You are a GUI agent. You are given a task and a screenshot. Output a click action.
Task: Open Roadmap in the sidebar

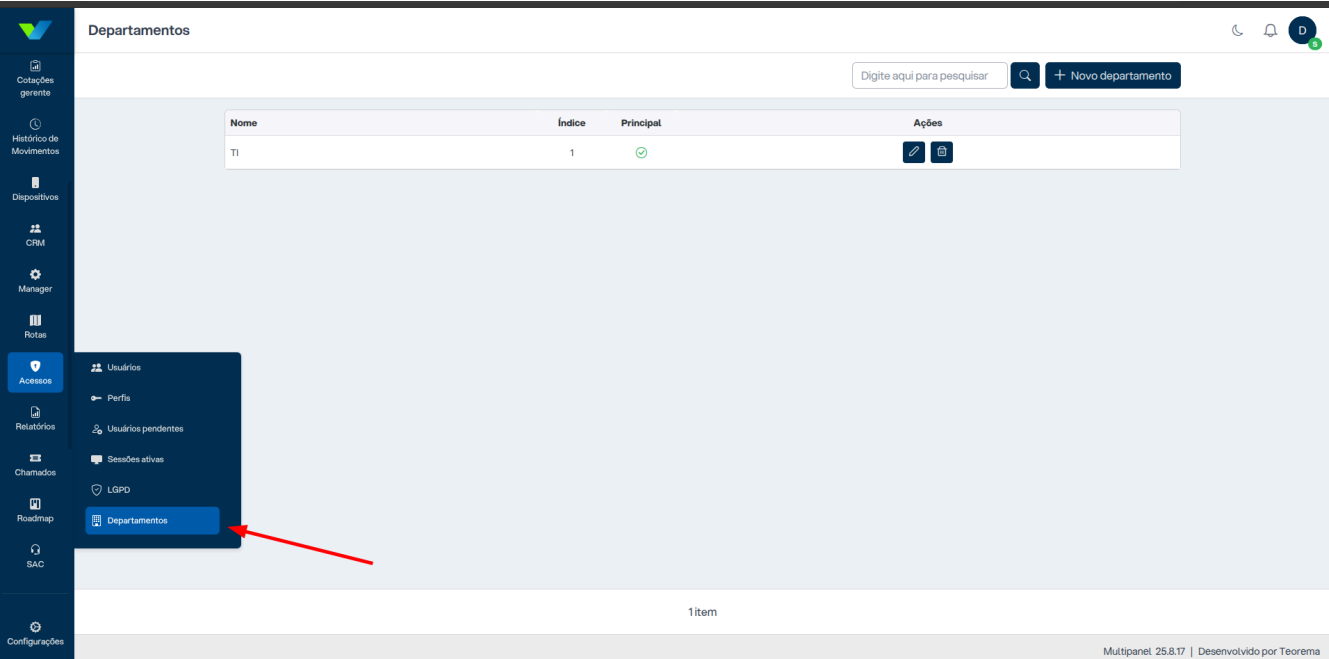click(x=35, y=511)
